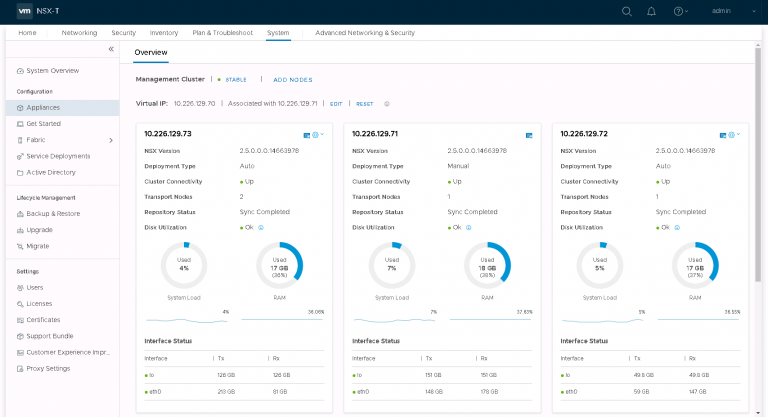The width and height of the screenshot is (768, 417).
Task: Click System Load 4% donut chart
Action: pyautogui.click(x=184, y=265)
